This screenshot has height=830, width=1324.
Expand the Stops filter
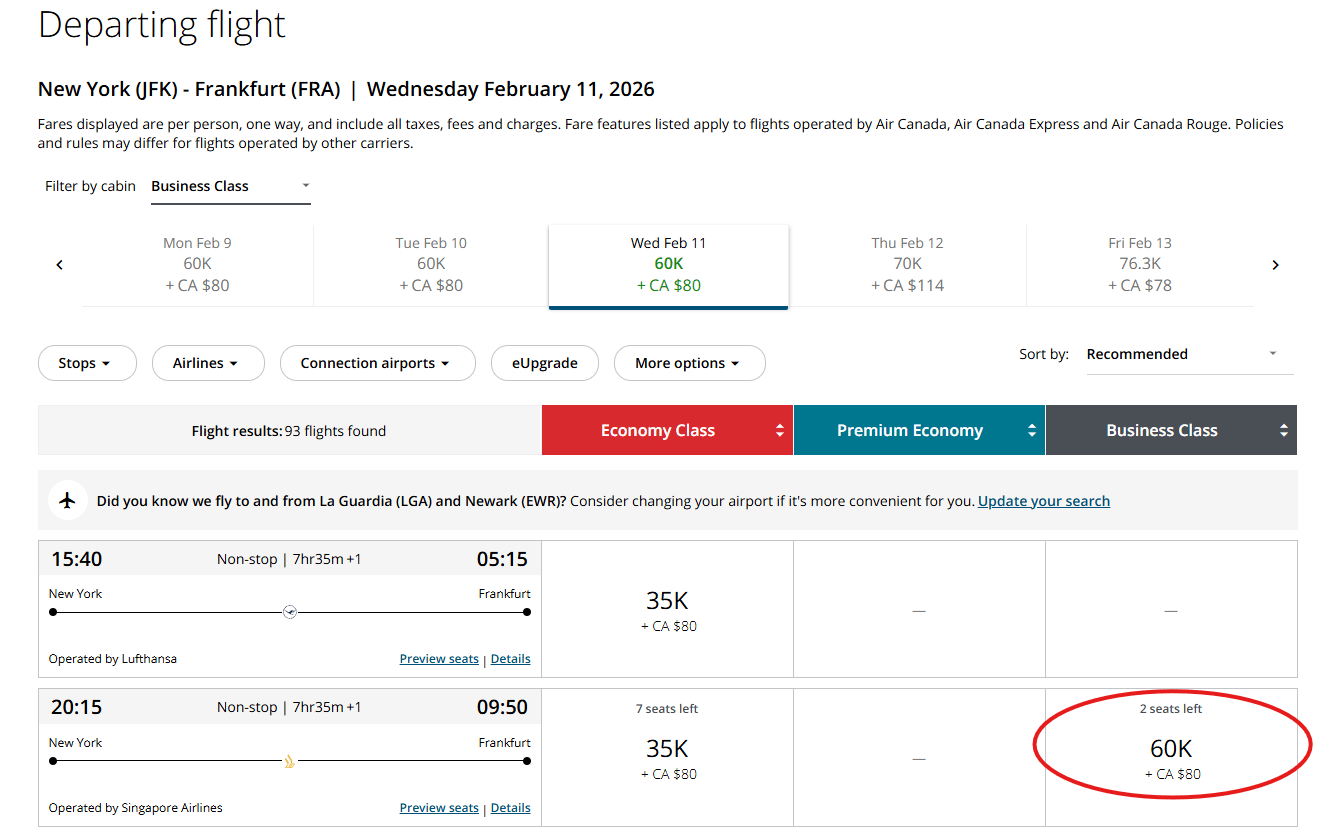(86, 363)
